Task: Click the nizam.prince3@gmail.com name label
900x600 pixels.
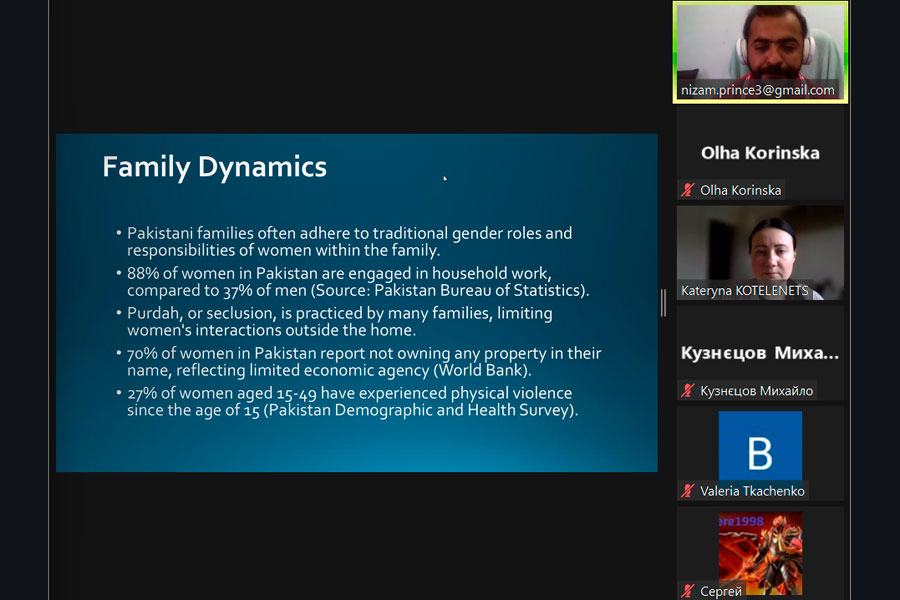Action: click(757, 90)
